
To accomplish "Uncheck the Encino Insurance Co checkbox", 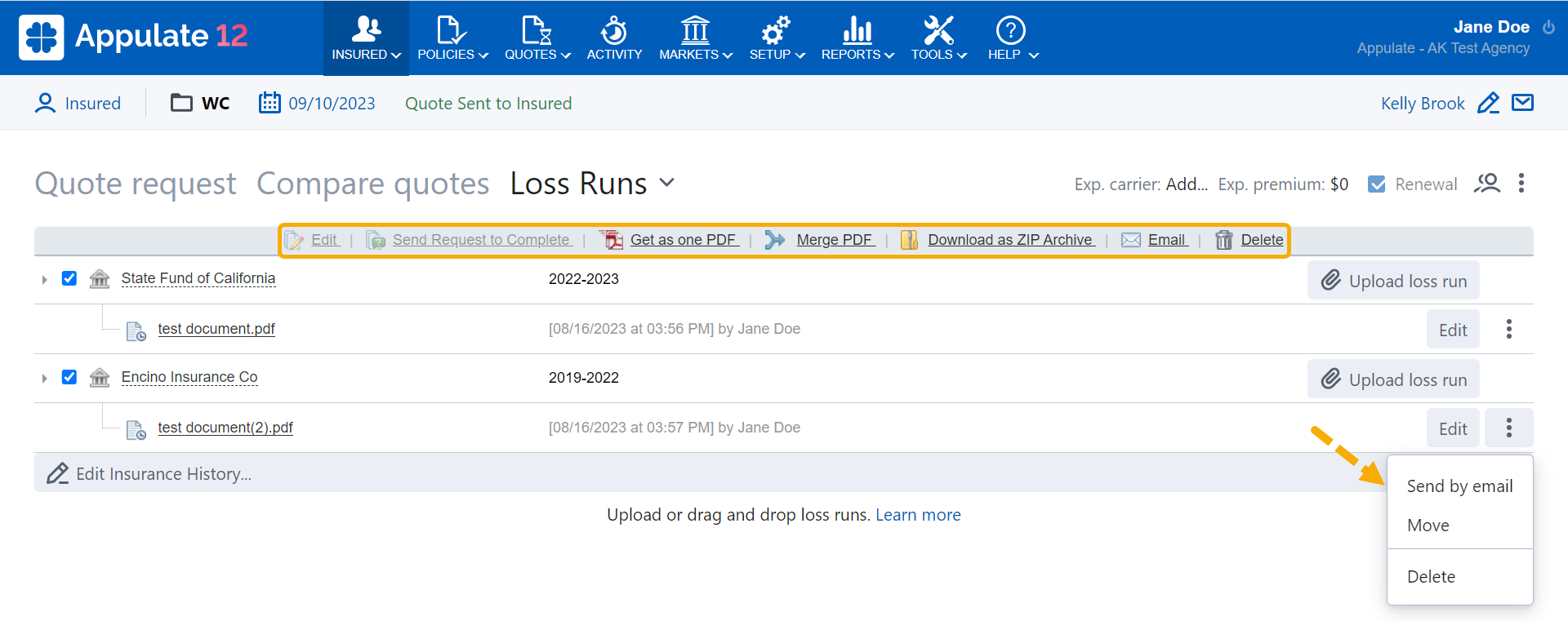I will pyautogui.click(x=69, y=377).
